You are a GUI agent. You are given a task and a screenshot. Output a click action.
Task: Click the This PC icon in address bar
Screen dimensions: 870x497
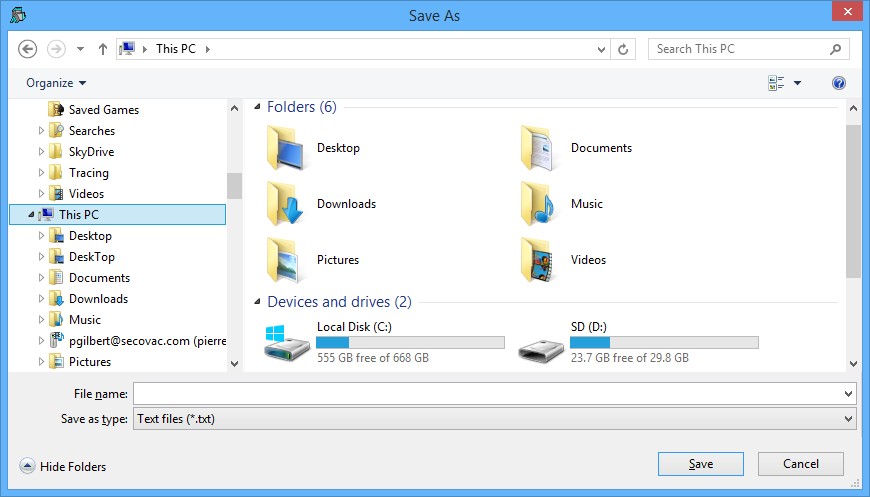click(127, 49)
